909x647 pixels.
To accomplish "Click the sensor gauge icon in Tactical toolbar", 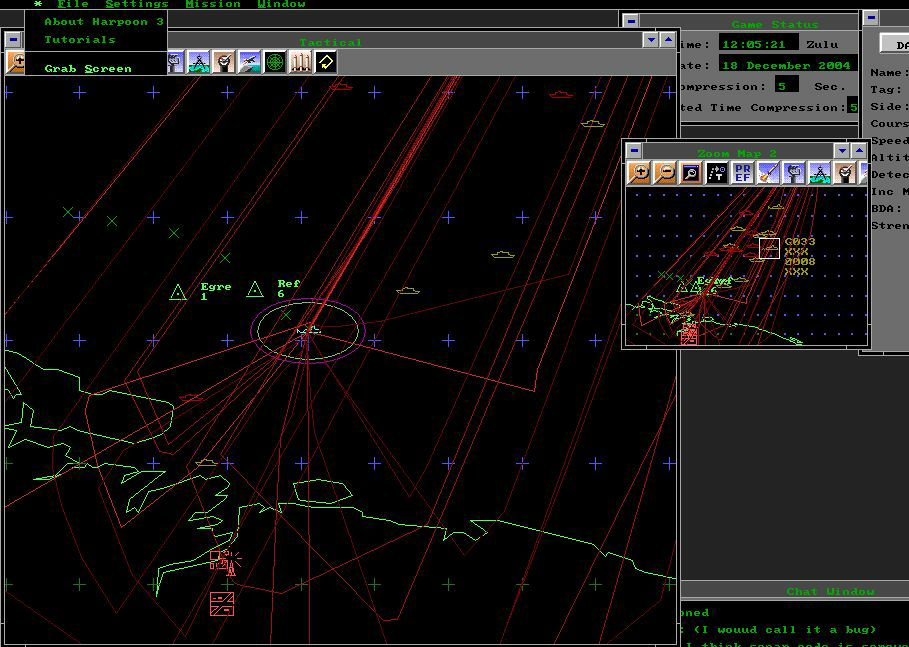I will (x=224, y=62).
